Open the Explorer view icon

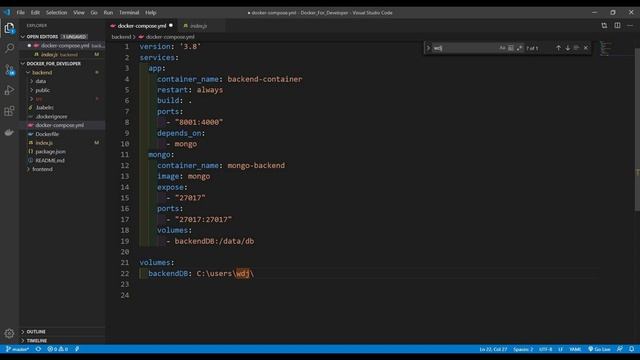[x=9, y=28]
